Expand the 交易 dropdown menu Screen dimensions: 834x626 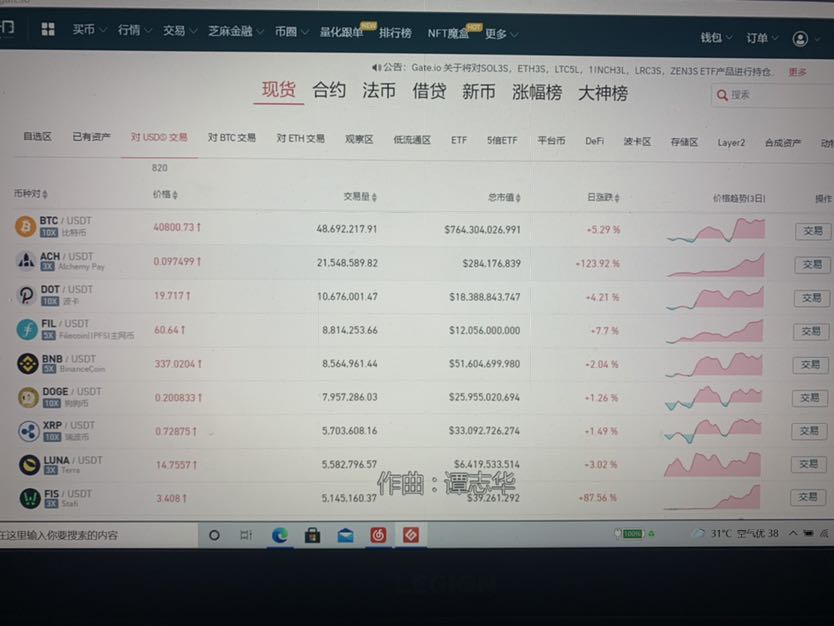[180, 31]
